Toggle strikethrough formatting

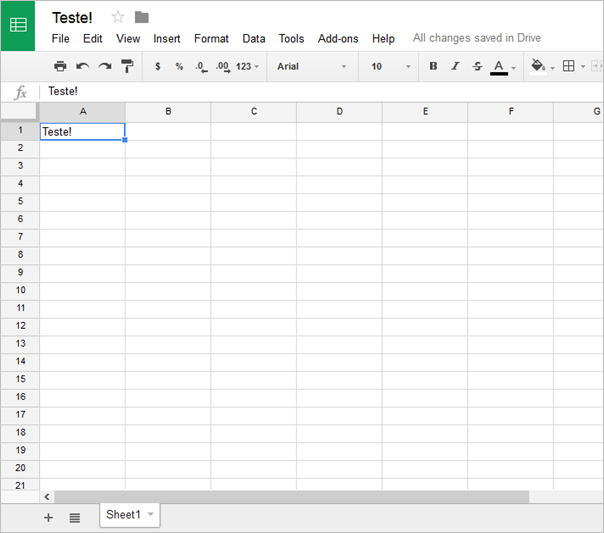tap(477, 66)
